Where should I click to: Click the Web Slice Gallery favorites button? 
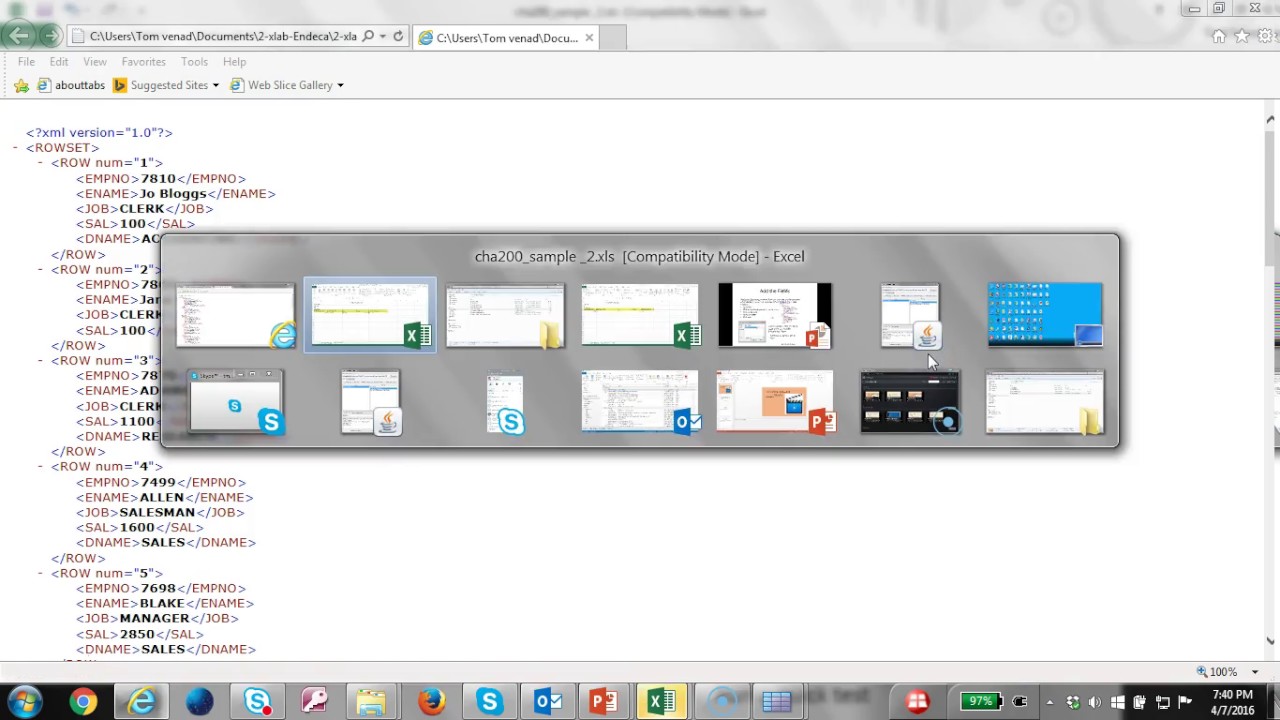[281, 86]
